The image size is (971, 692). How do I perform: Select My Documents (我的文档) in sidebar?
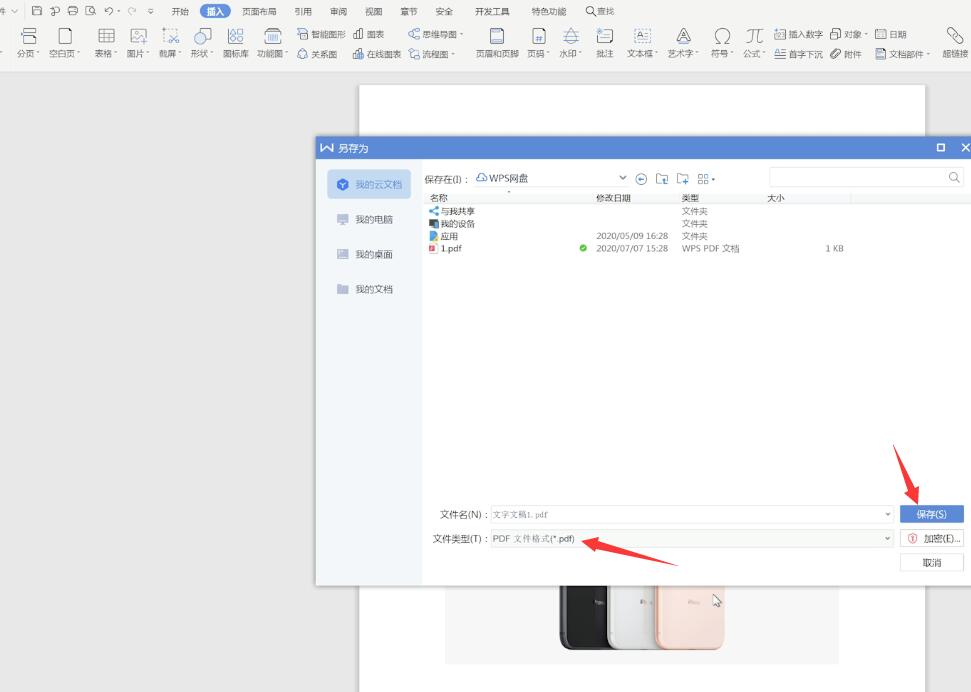(x=369, y=289)
